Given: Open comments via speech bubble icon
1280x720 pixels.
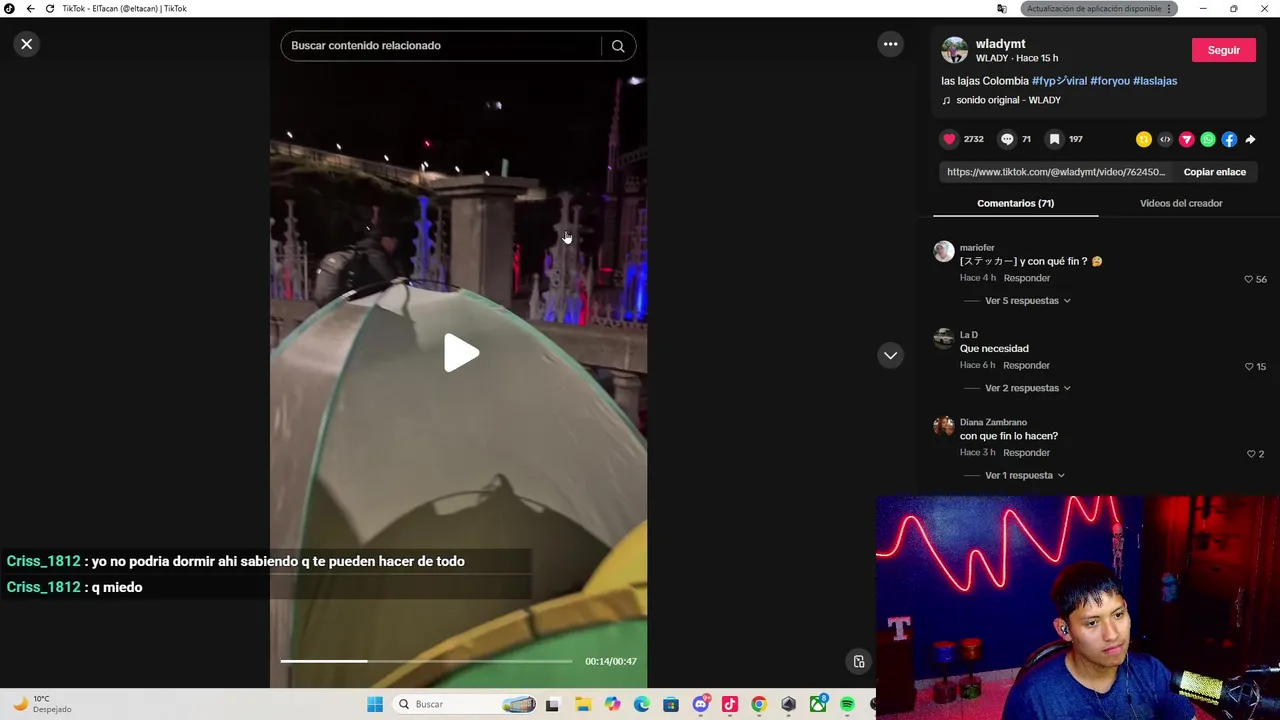Looking at the screenshot, I should pyautogui.click(x=1007, y=139).
